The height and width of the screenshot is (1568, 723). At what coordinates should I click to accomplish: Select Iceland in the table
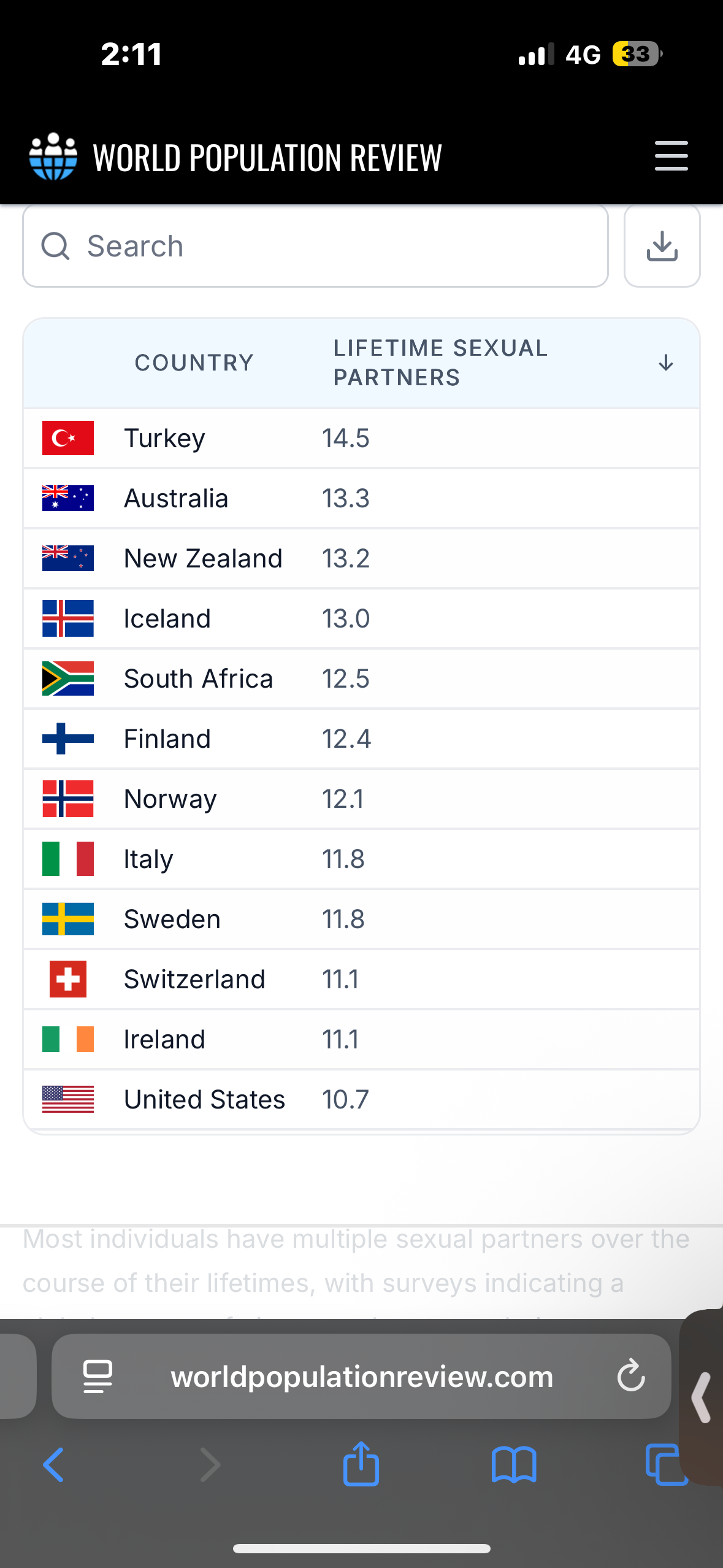click(x=167, y=618)
